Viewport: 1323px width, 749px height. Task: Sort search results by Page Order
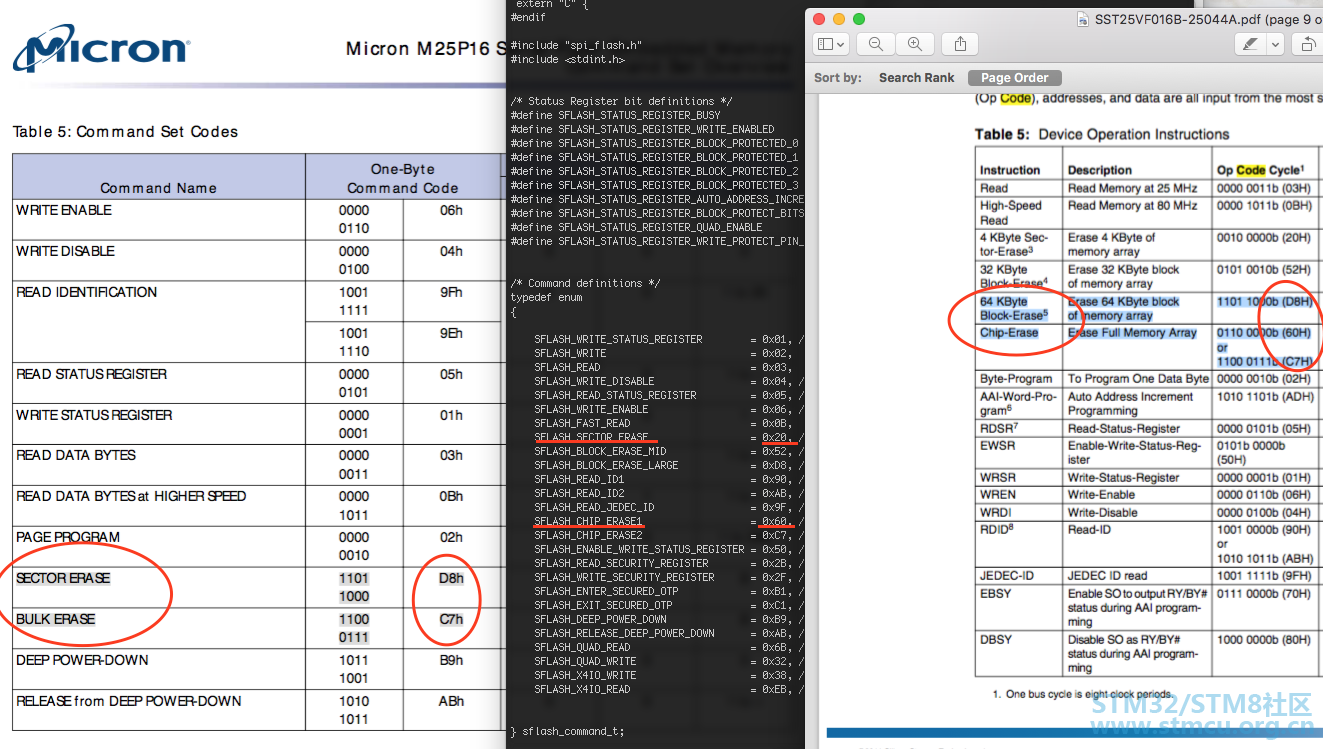(1015, 77)
